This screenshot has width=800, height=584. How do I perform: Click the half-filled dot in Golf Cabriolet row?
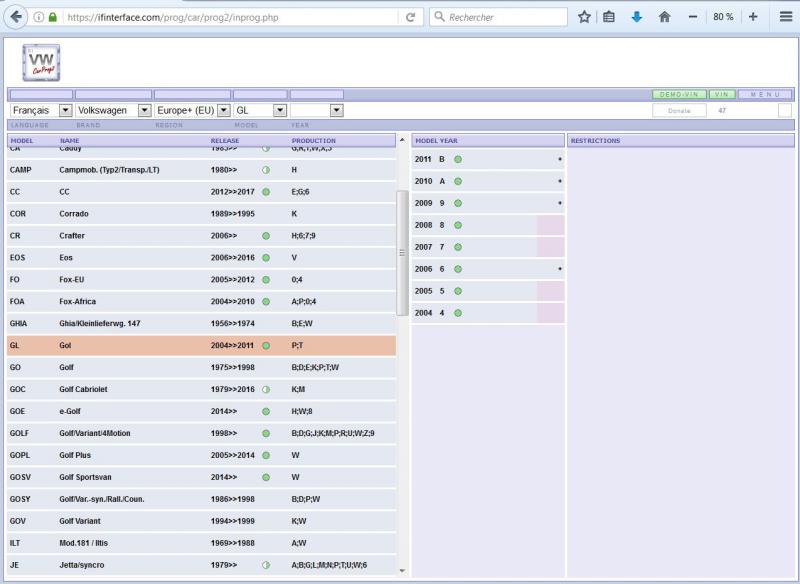click(266, 389)
